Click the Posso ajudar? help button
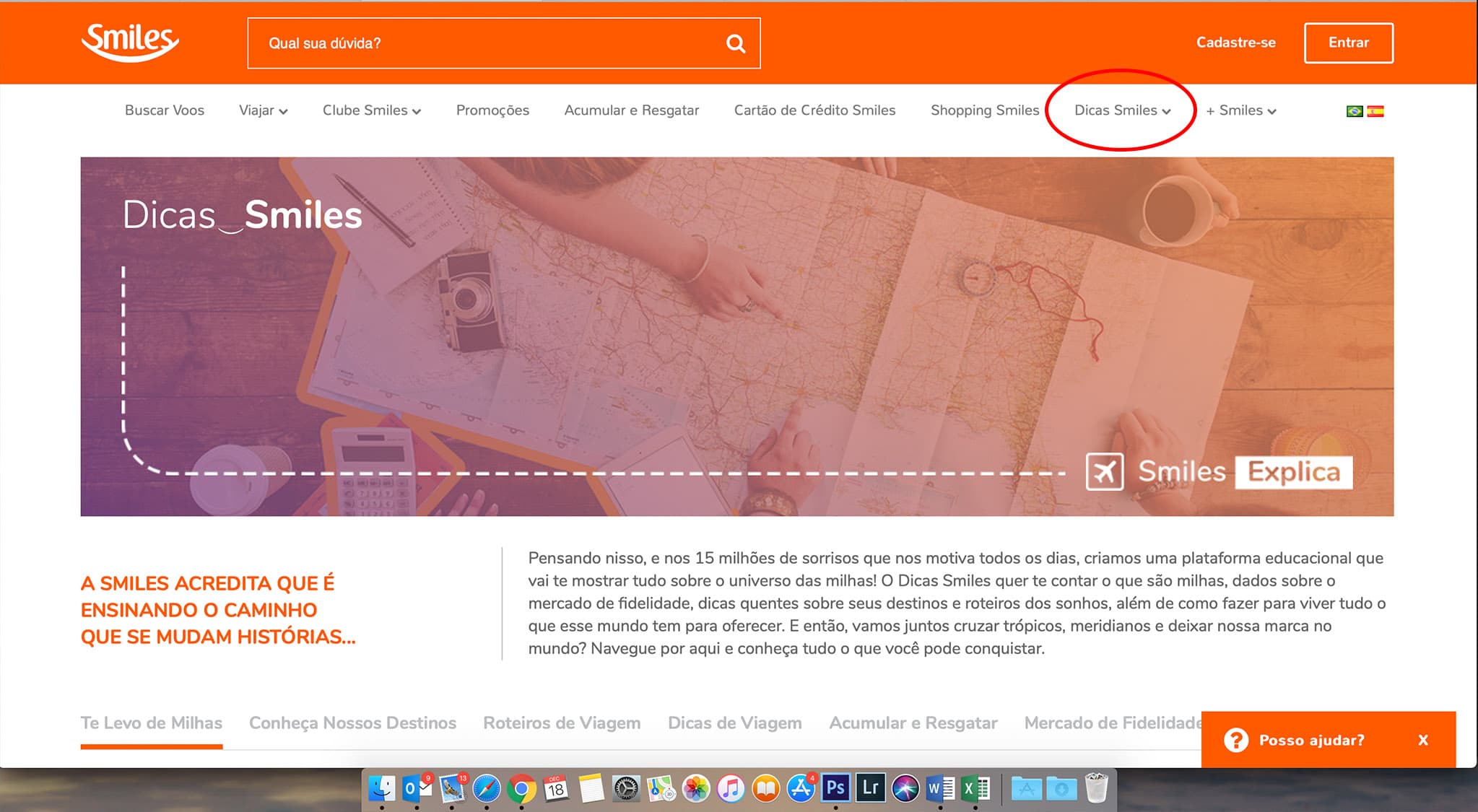This screenshot has width=1478, height=812. point(1329,740)
